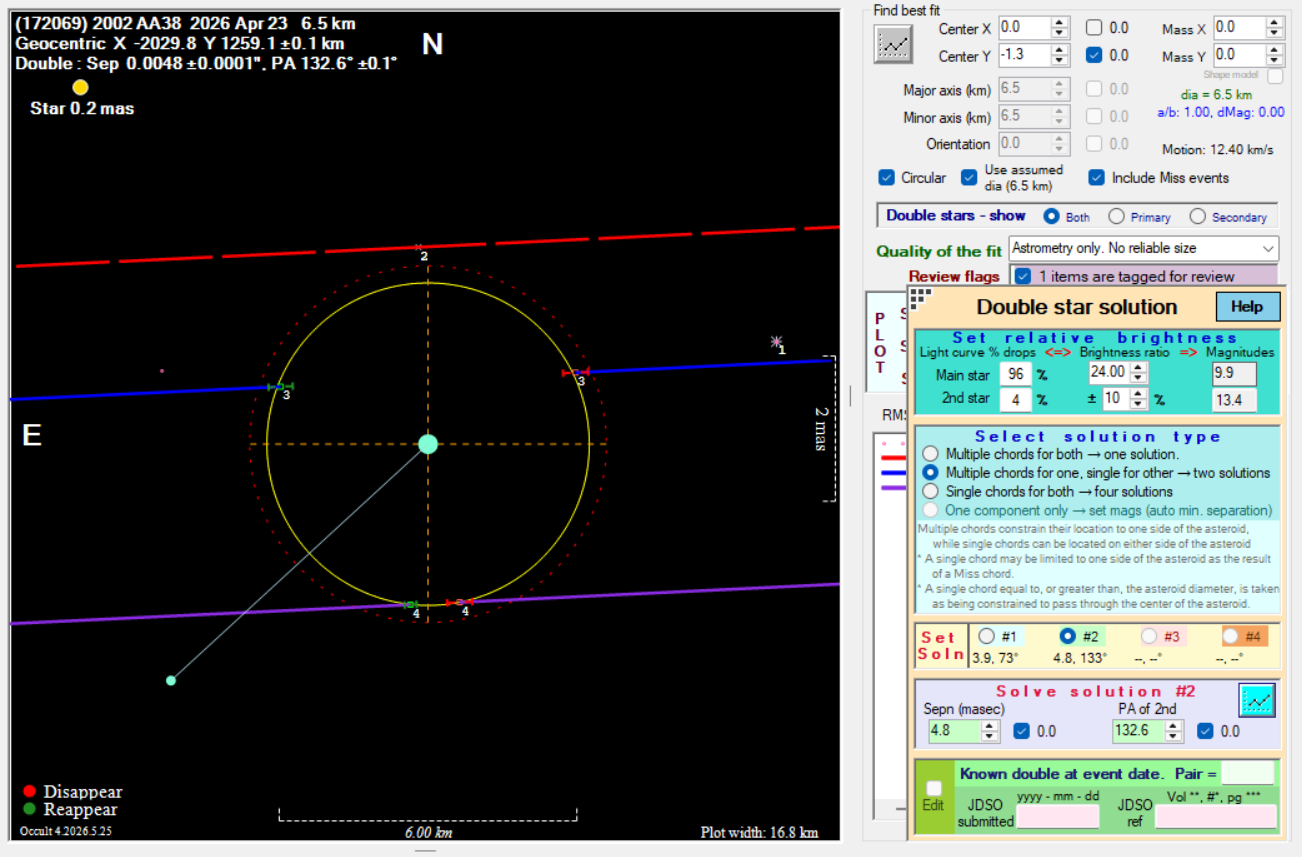Click the Sepn (masec) value field
The image size is (1302, 857).
click(x=954, y=731)
